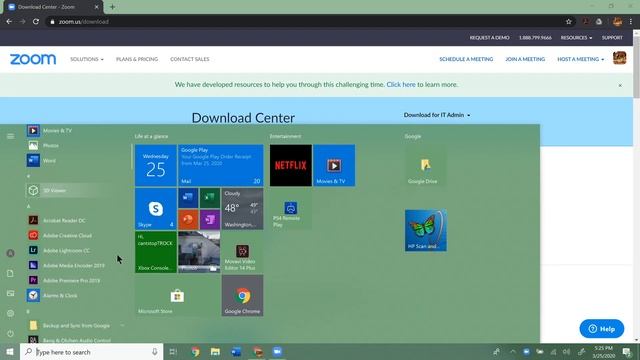Click Request a Demo
Viewport: 640px width, 360px height.
(489, 38)
